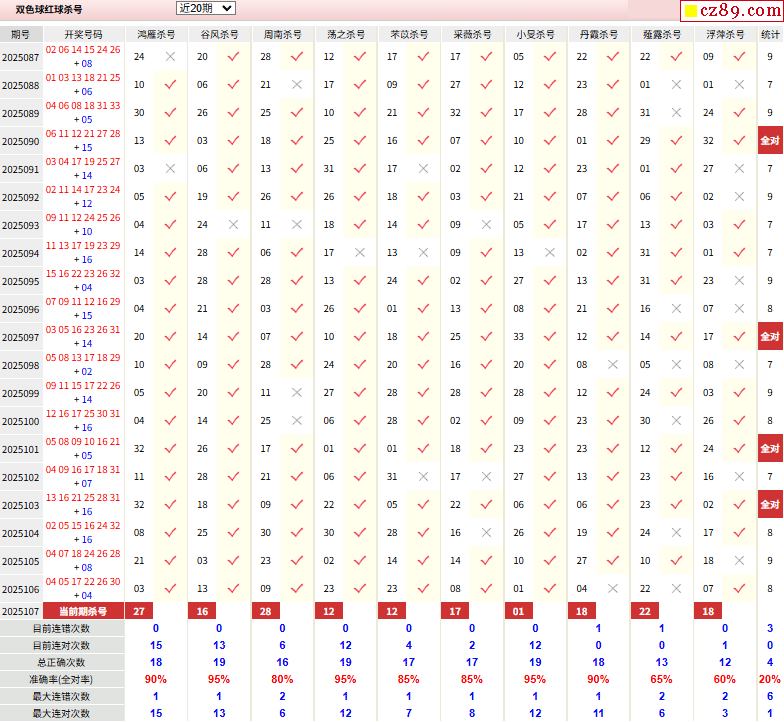784x722 pixels.
Task: Click the 全对 badge in row 2025090
Action: (x=770, y=141)
